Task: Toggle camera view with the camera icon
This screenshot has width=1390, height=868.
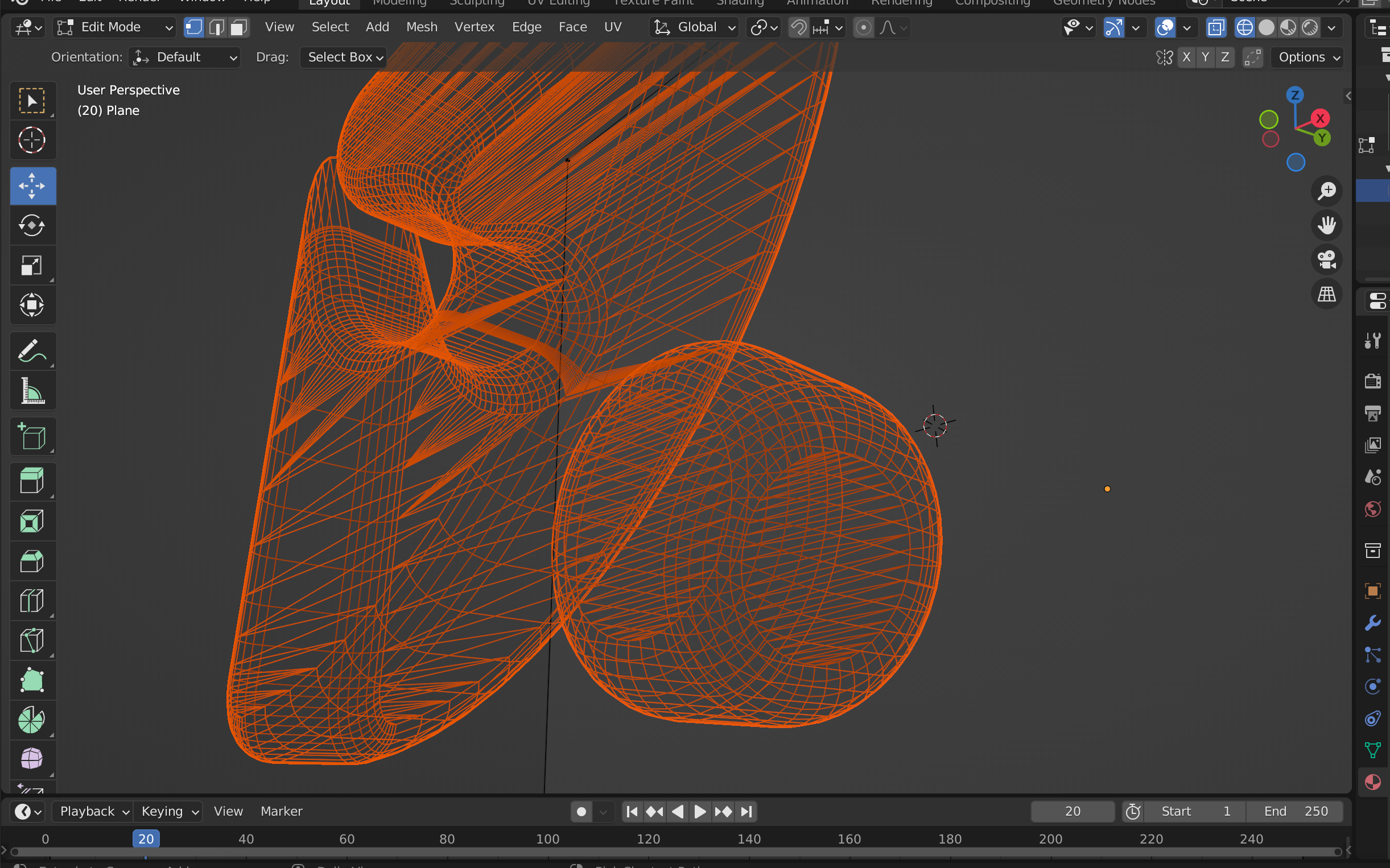Action: click(x=1327, y=260)
